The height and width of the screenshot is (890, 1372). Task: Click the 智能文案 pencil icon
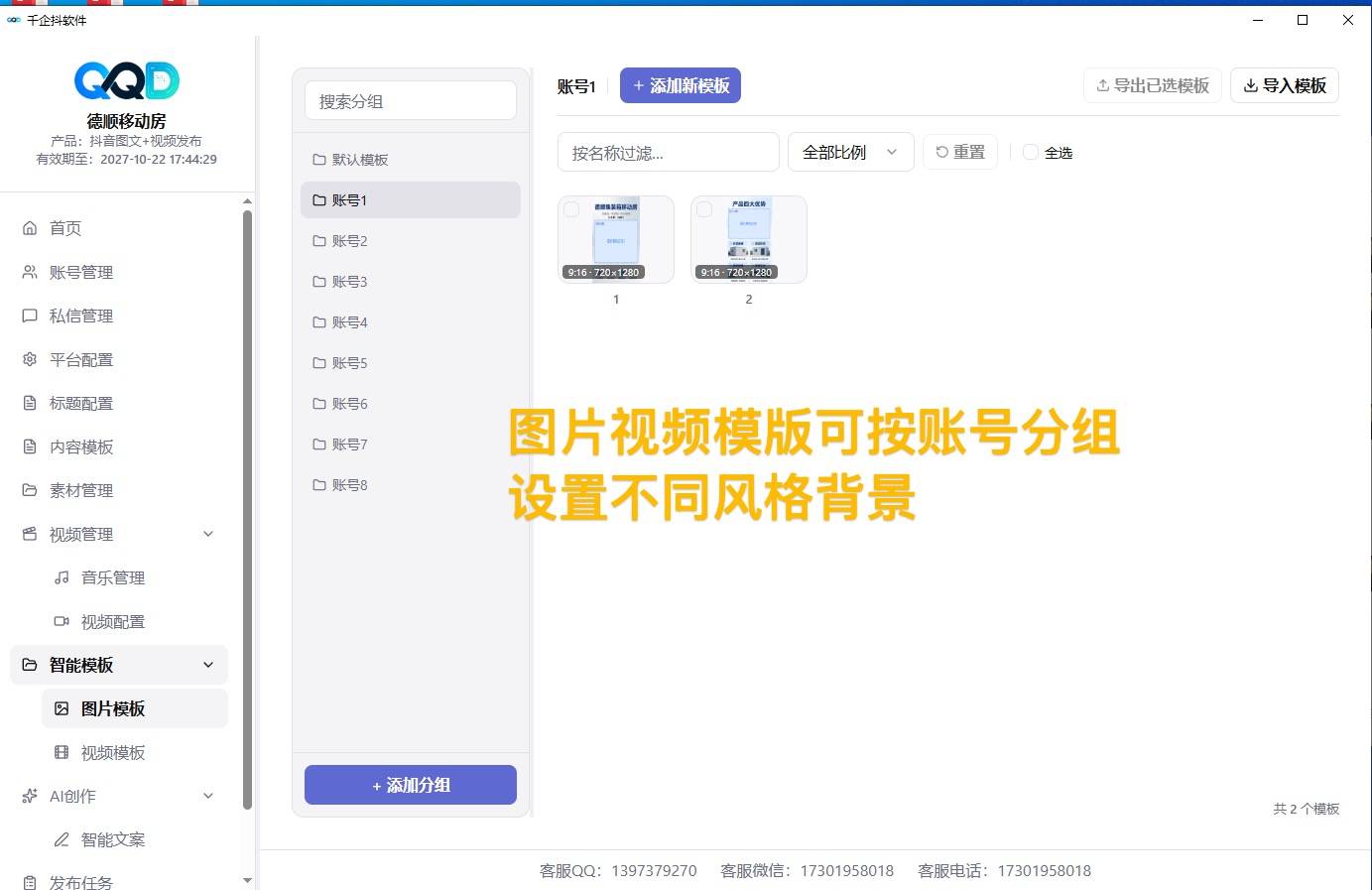(x=62, y=839)
